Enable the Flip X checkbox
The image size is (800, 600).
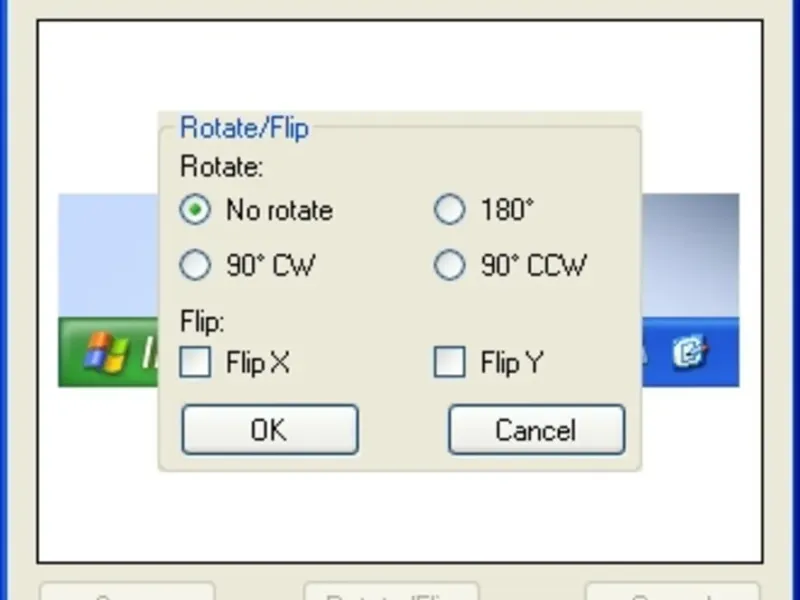(196, 362)
